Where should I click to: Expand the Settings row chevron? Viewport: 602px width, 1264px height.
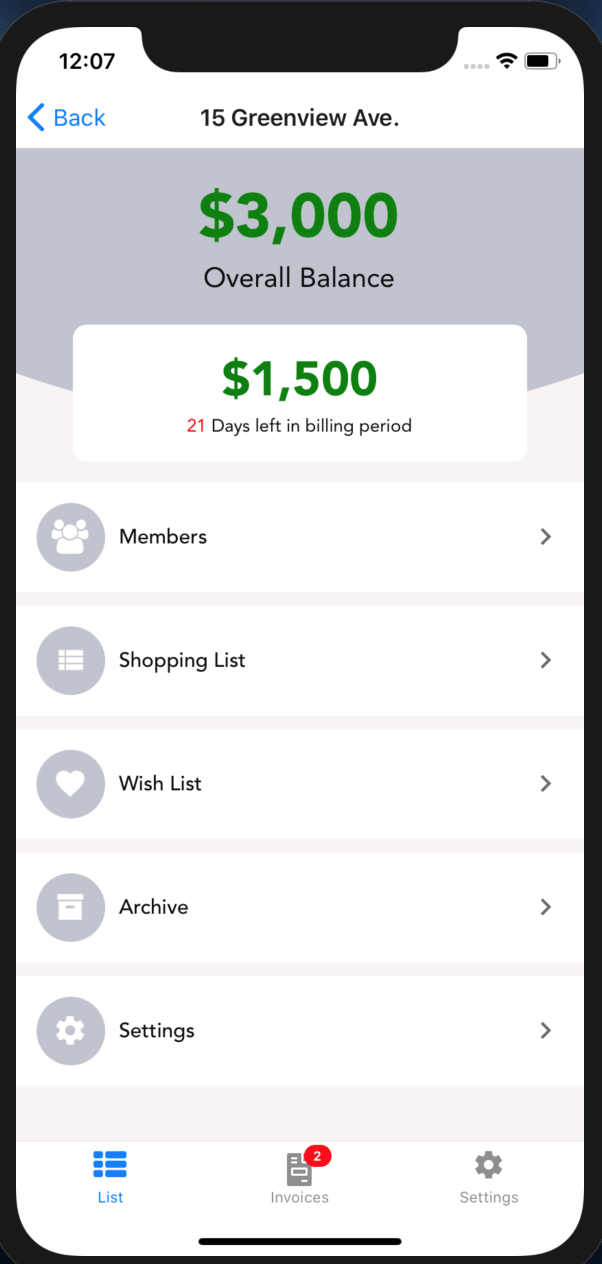(x=546, y=1030)
